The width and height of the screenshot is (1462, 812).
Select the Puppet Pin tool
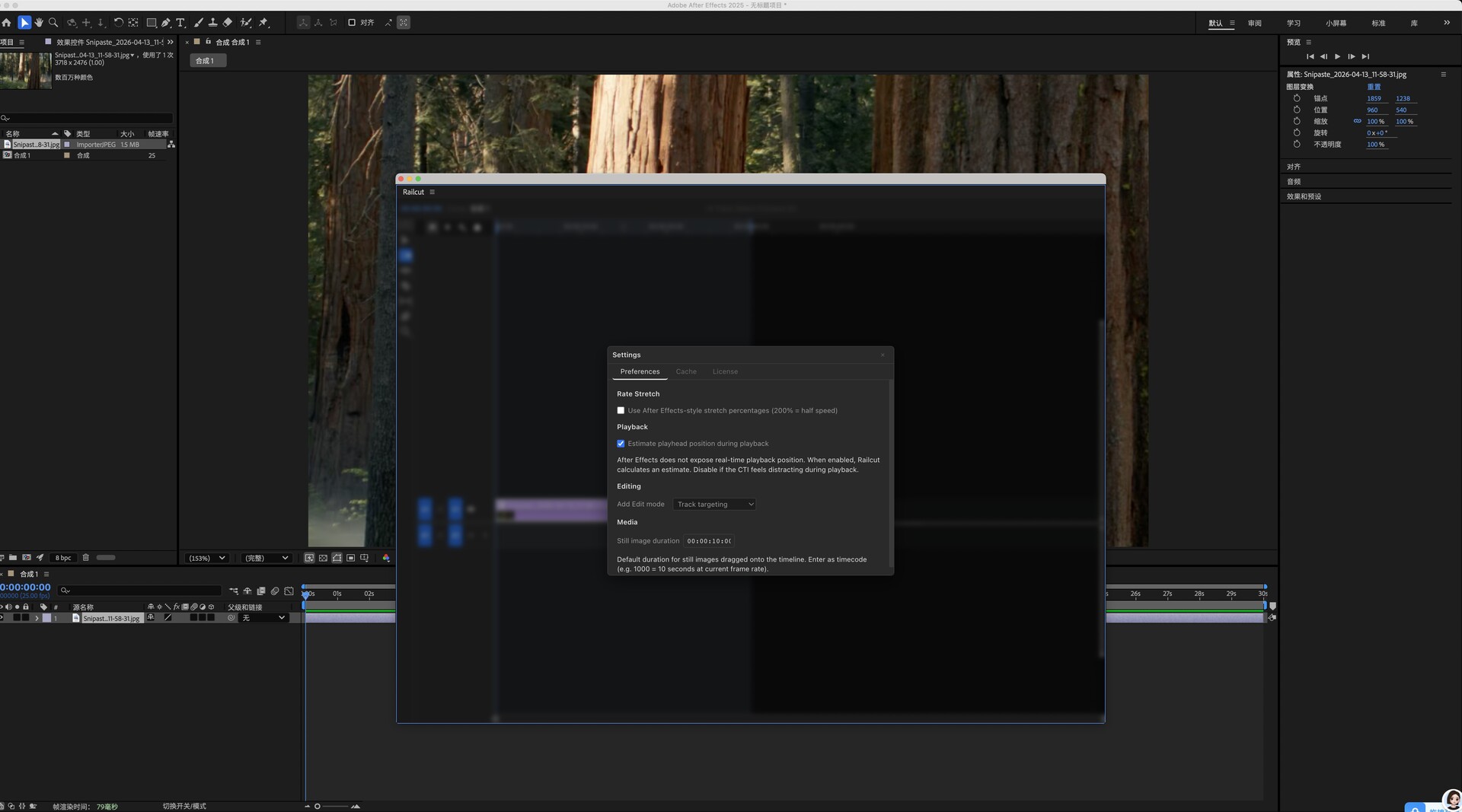click(263, 23)
